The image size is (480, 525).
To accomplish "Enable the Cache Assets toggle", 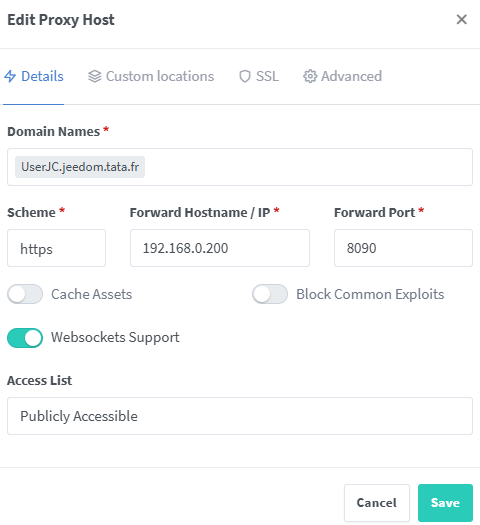I will (25, 294).
